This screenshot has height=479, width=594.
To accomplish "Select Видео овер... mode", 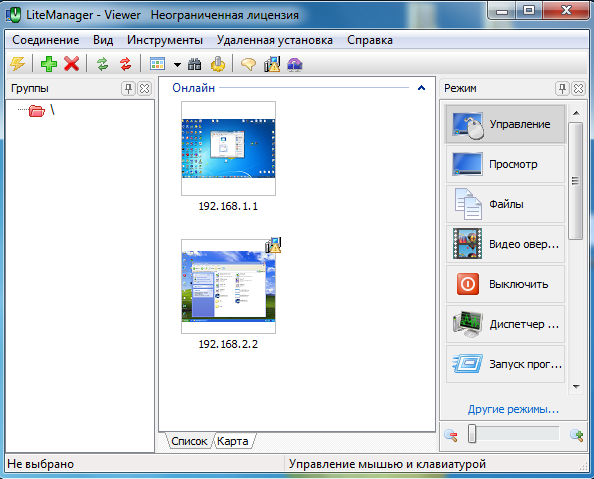I will pos(505,244).
